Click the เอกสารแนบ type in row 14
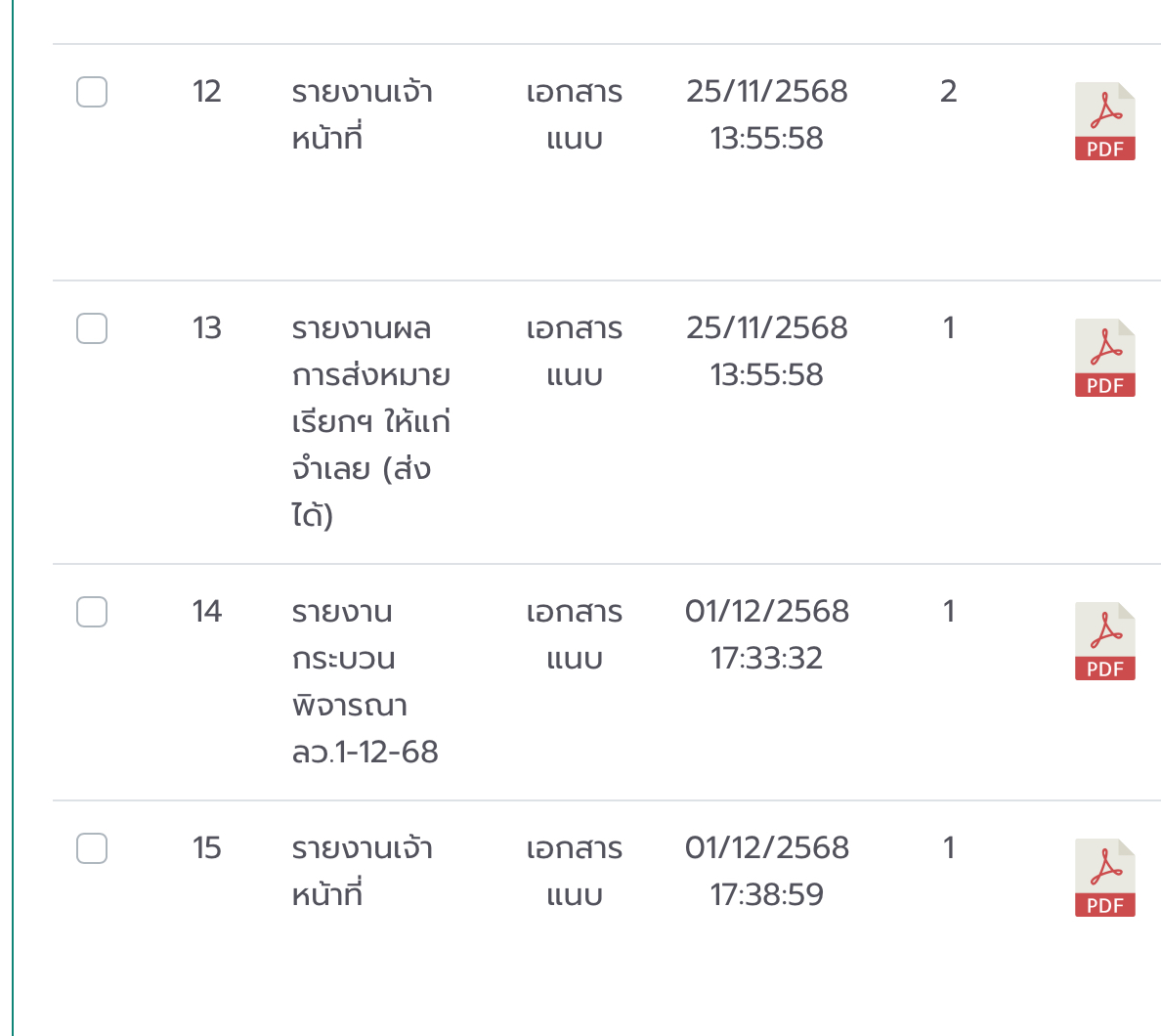The height and width of the screenshot is (1036, 1161). [x=574, y=634]
